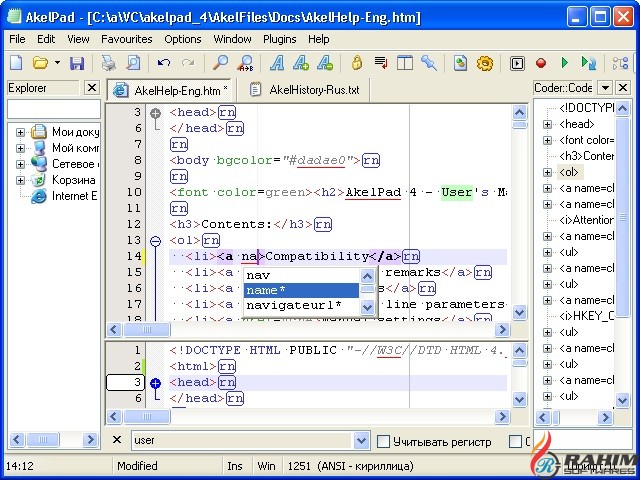Screen dimensions: 640x480
Task: Open Print Preview from the toolbar
Action: coord(133,63)
